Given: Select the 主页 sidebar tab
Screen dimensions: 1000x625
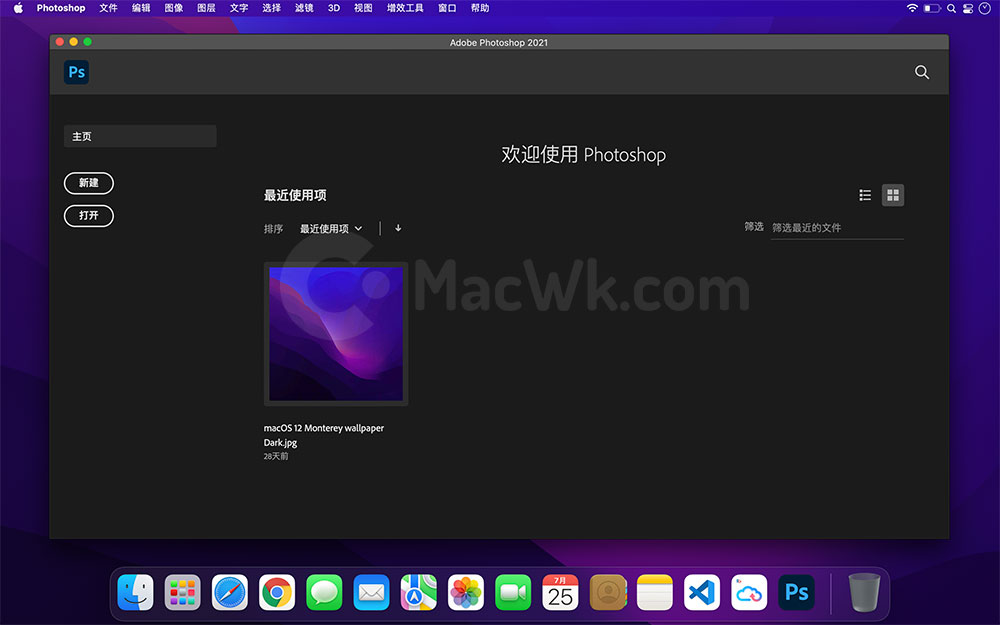Looking at the screenshot, I should coord(140,136).
